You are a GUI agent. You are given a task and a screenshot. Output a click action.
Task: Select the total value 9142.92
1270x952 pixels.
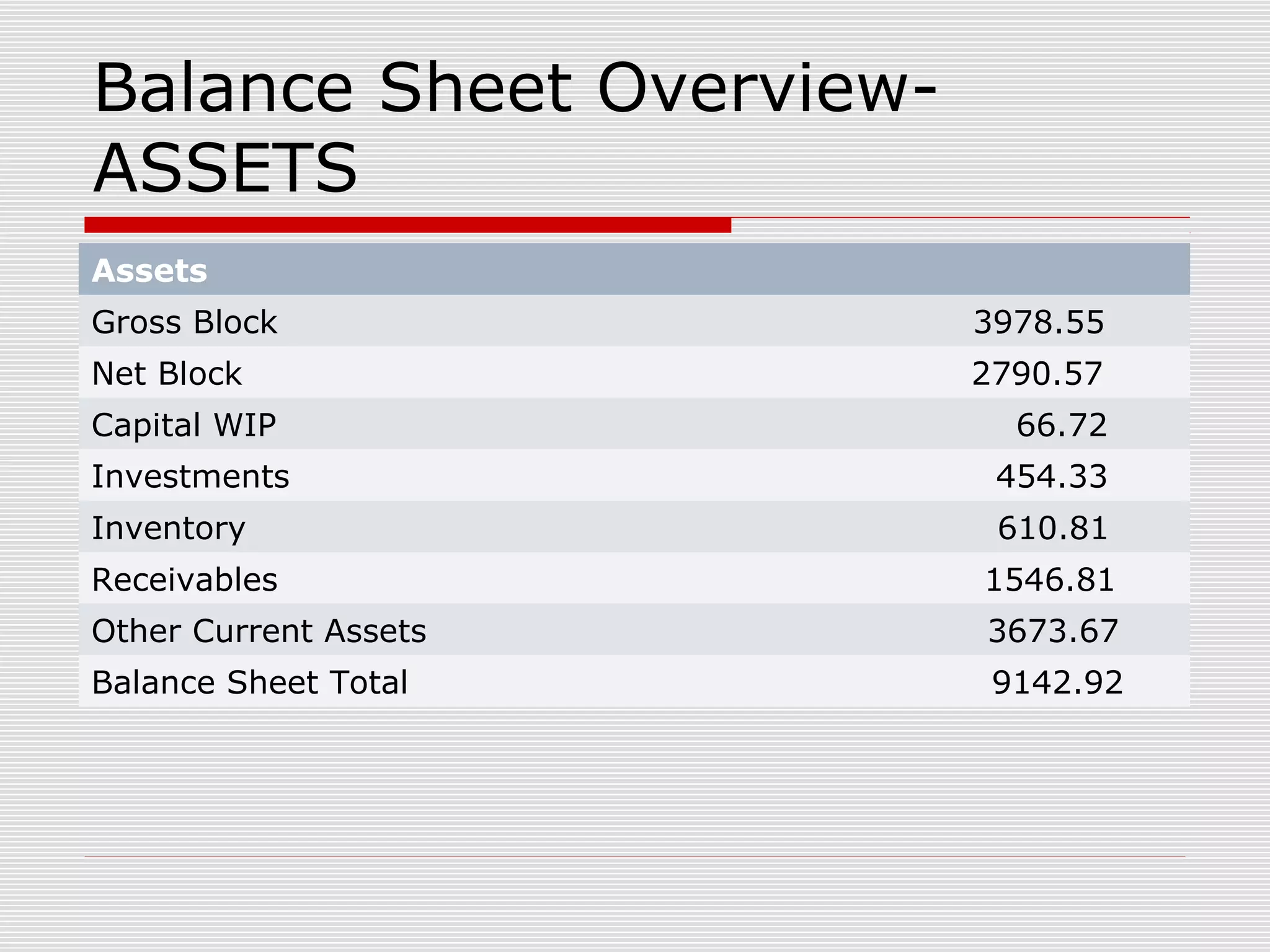[x=1057, y=682]
